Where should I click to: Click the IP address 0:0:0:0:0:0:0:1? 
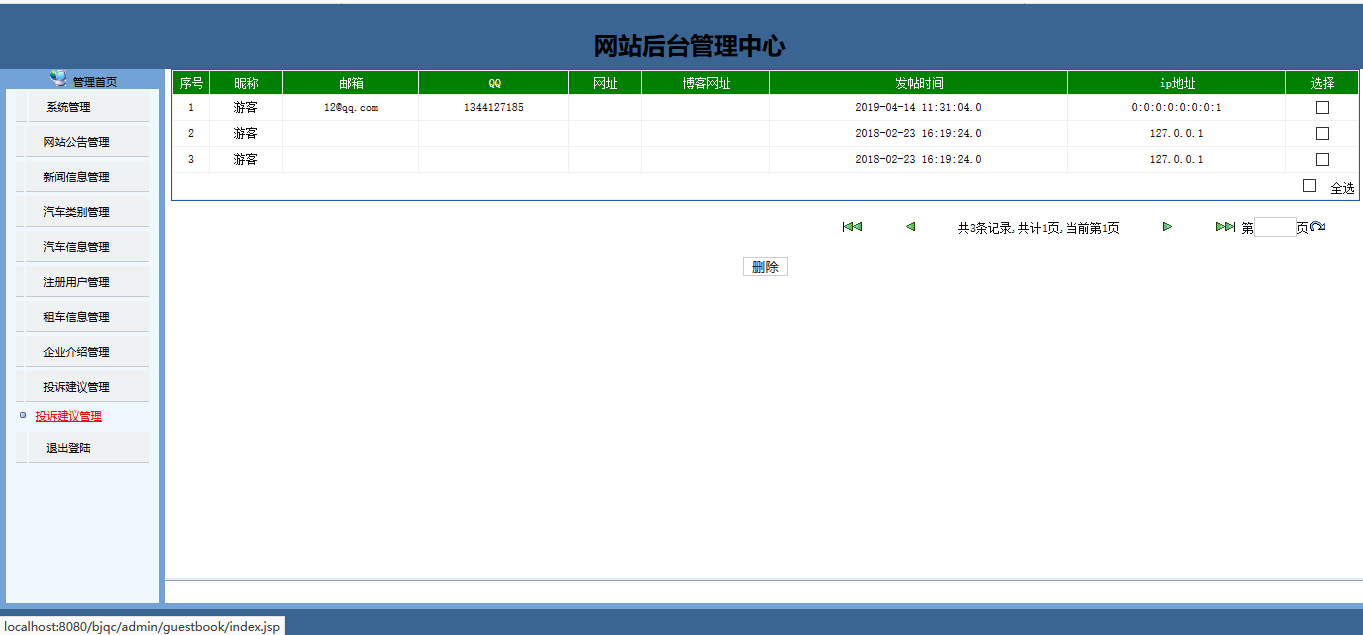1177,107
